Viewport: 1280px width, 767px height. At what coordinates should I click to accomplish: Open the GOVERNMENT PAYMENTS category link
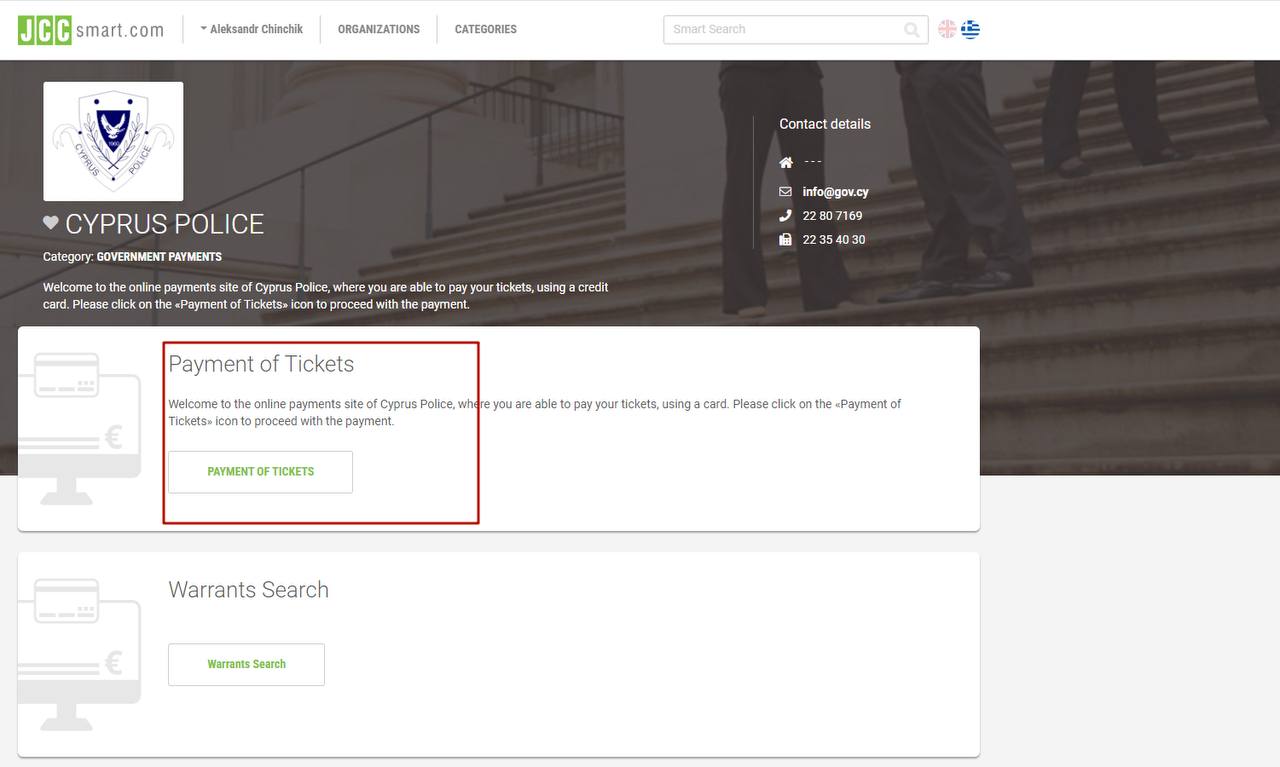click(159, 257)
